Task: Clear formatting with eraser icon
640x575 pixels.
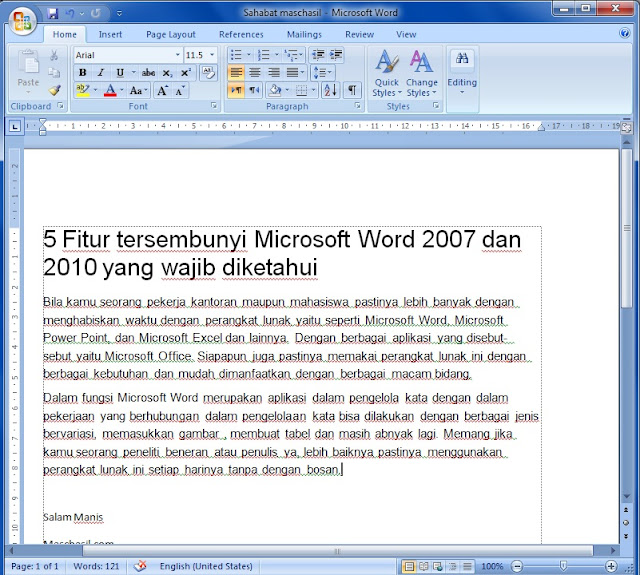Action: click(209, 73)
